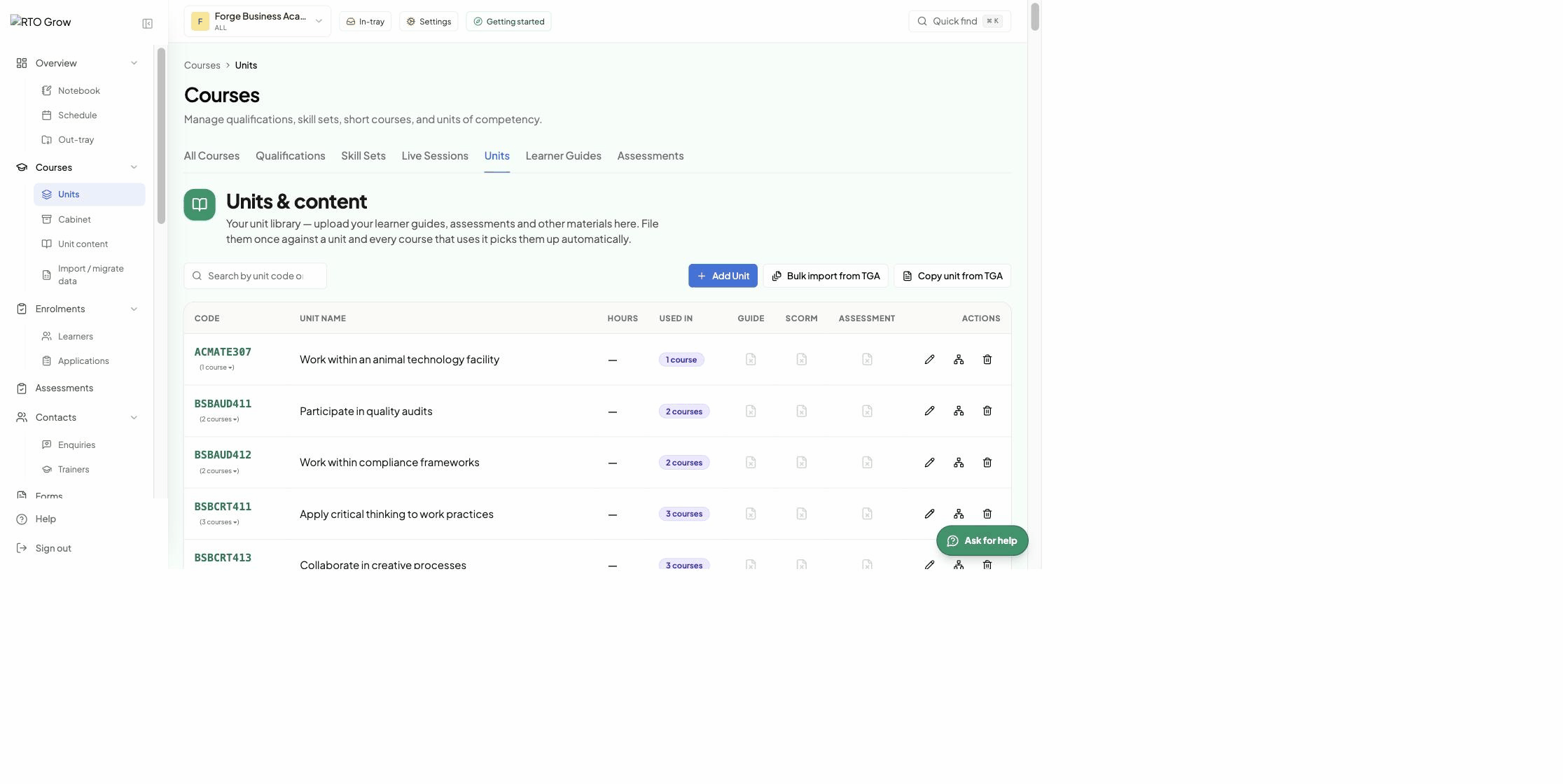Click '3 courses' badge for BSBCRT411

684,514
